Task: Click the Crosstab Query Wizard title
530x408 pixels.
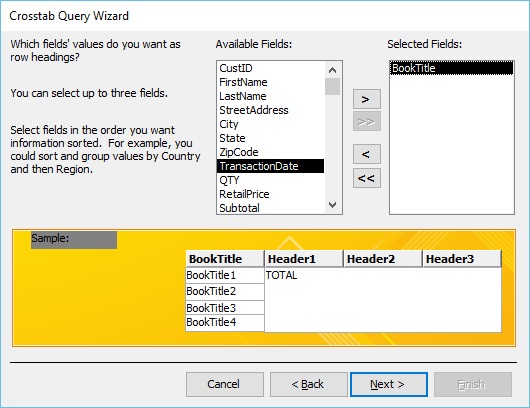Action: [69, 16]
